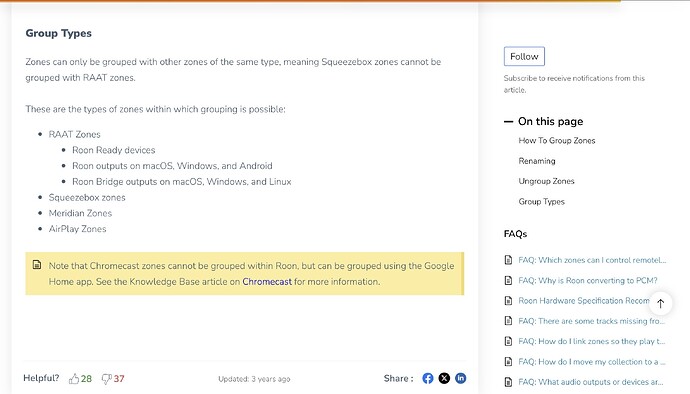Open FAQ: What audio outputs or devices
This screenshot has width=690, height=394.
[591, 382]
